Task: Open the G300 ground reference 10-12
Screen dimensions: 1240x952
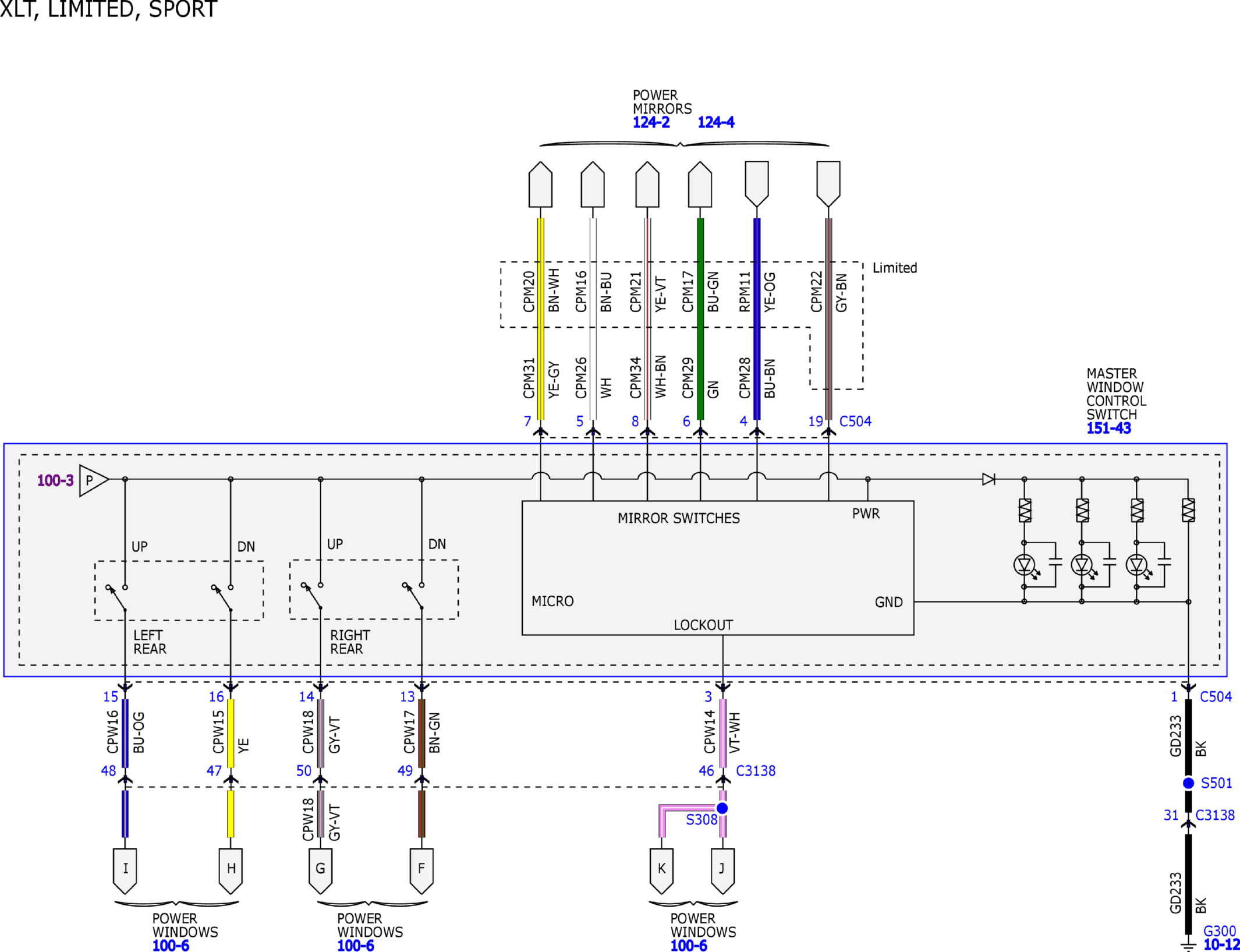Action: click(1221, 944)
